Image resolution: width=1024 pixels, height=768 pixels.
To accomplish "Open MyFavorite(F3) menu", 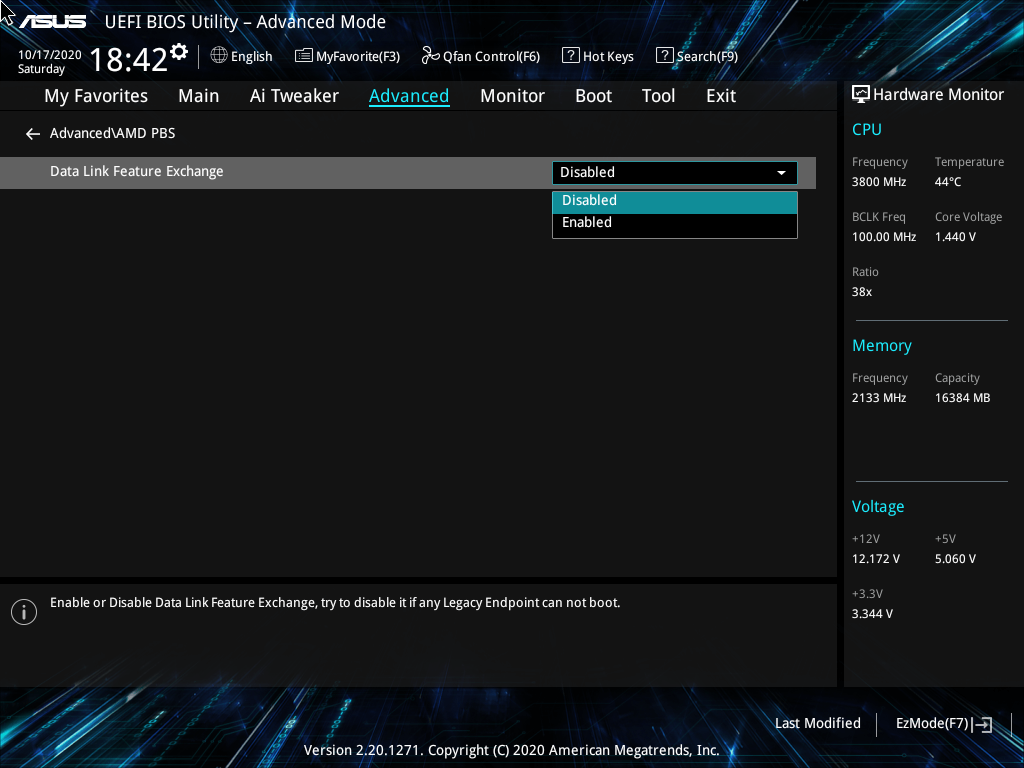I will [x=347, y=56].
